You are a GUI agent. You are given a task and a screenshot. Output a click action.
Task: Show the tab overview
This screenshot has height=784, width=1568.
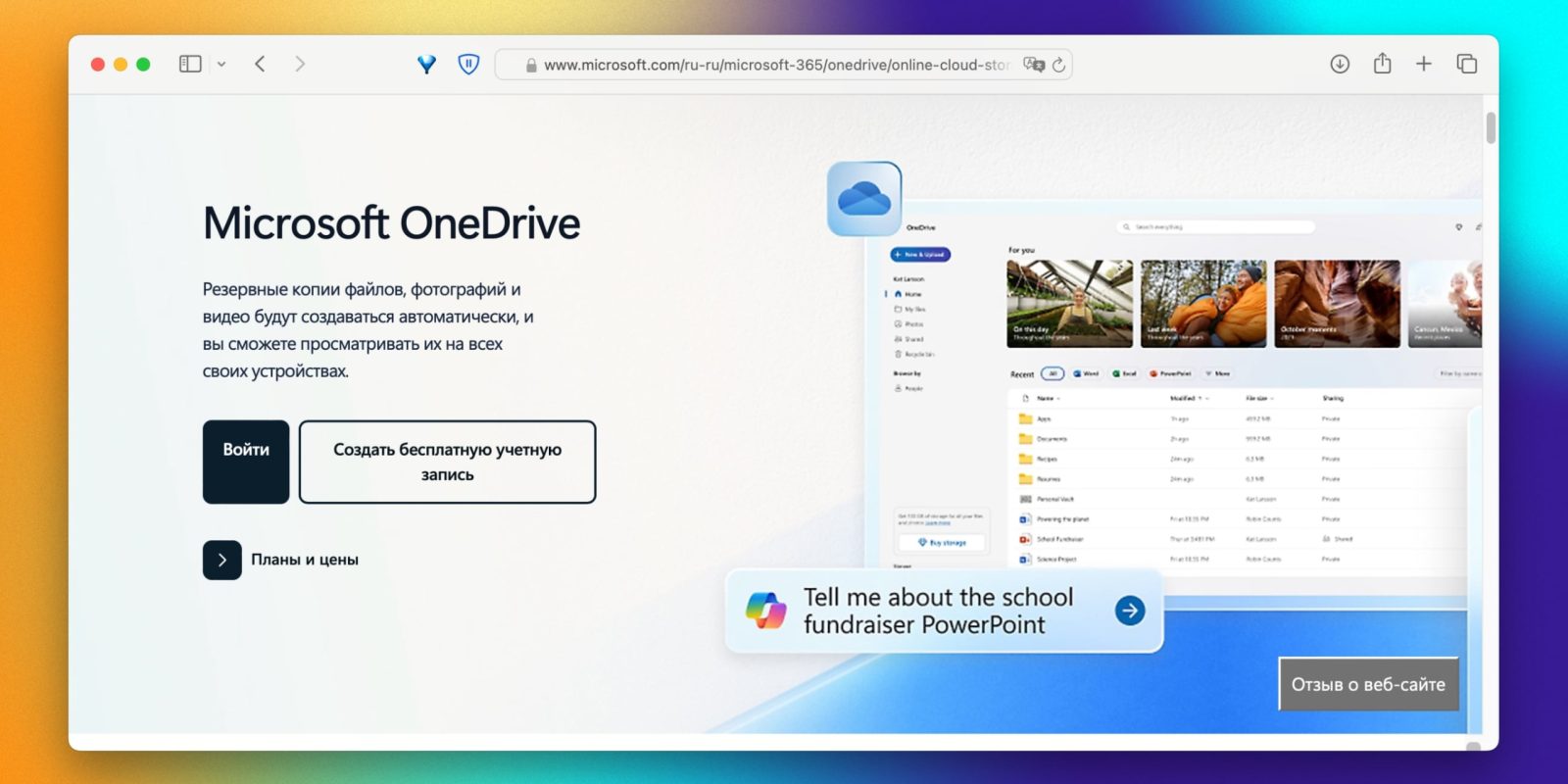(1466, 64)
